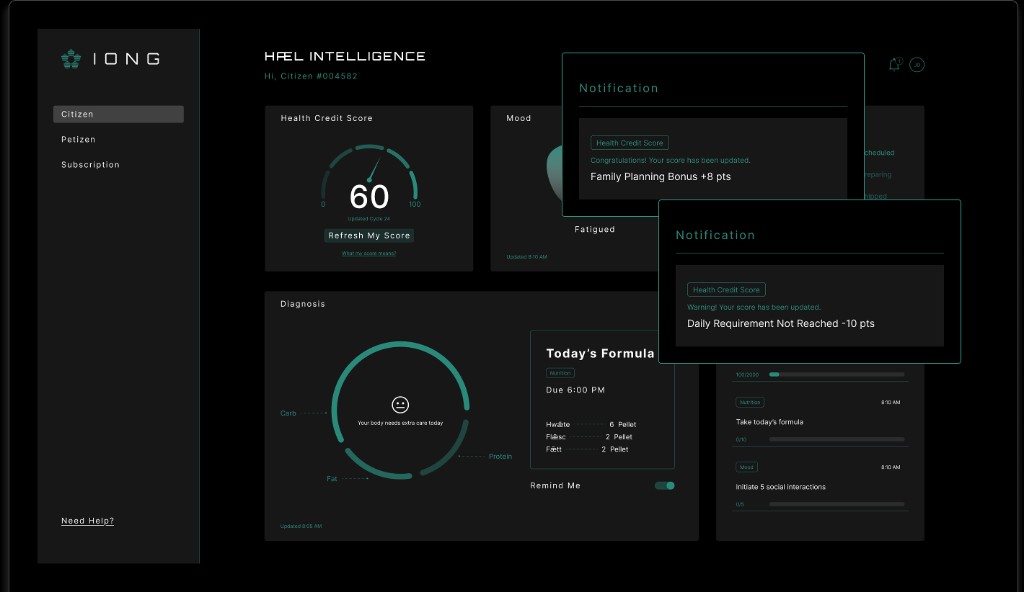The width and height of the screenshot is (1024, 592).
Task: Click the Fat label on diagnosis chart
Action: (x=332, y=479)
